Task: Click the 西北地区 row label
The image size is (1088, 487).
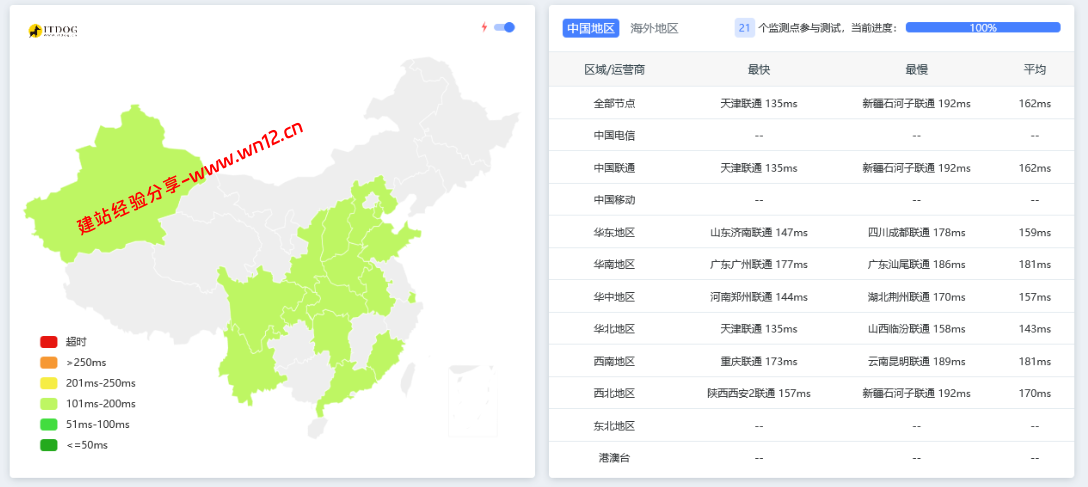Action: (x=614, y=393)
